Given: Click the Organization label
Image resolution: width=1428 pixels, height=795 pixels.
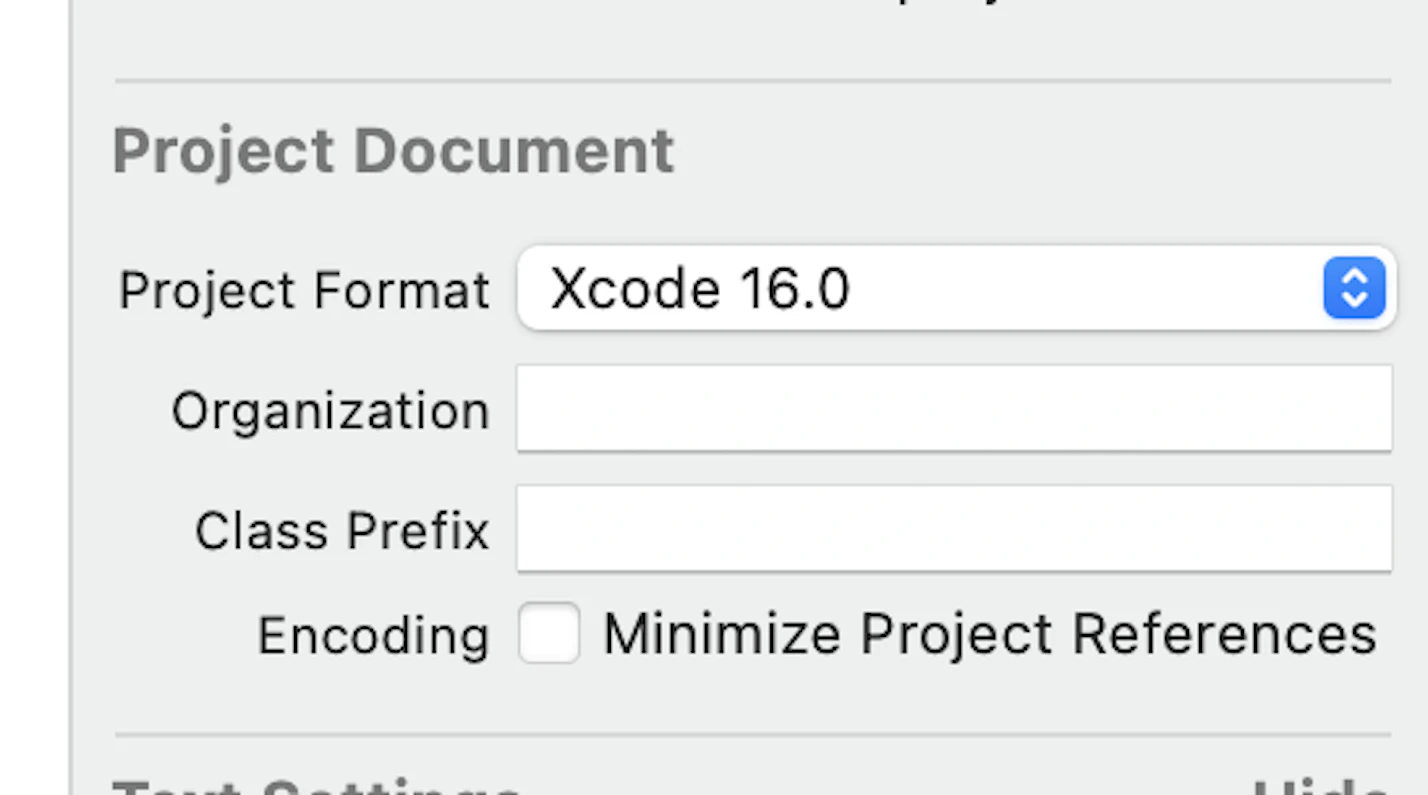Looking at the screenshot, I should tap(330, 411).
